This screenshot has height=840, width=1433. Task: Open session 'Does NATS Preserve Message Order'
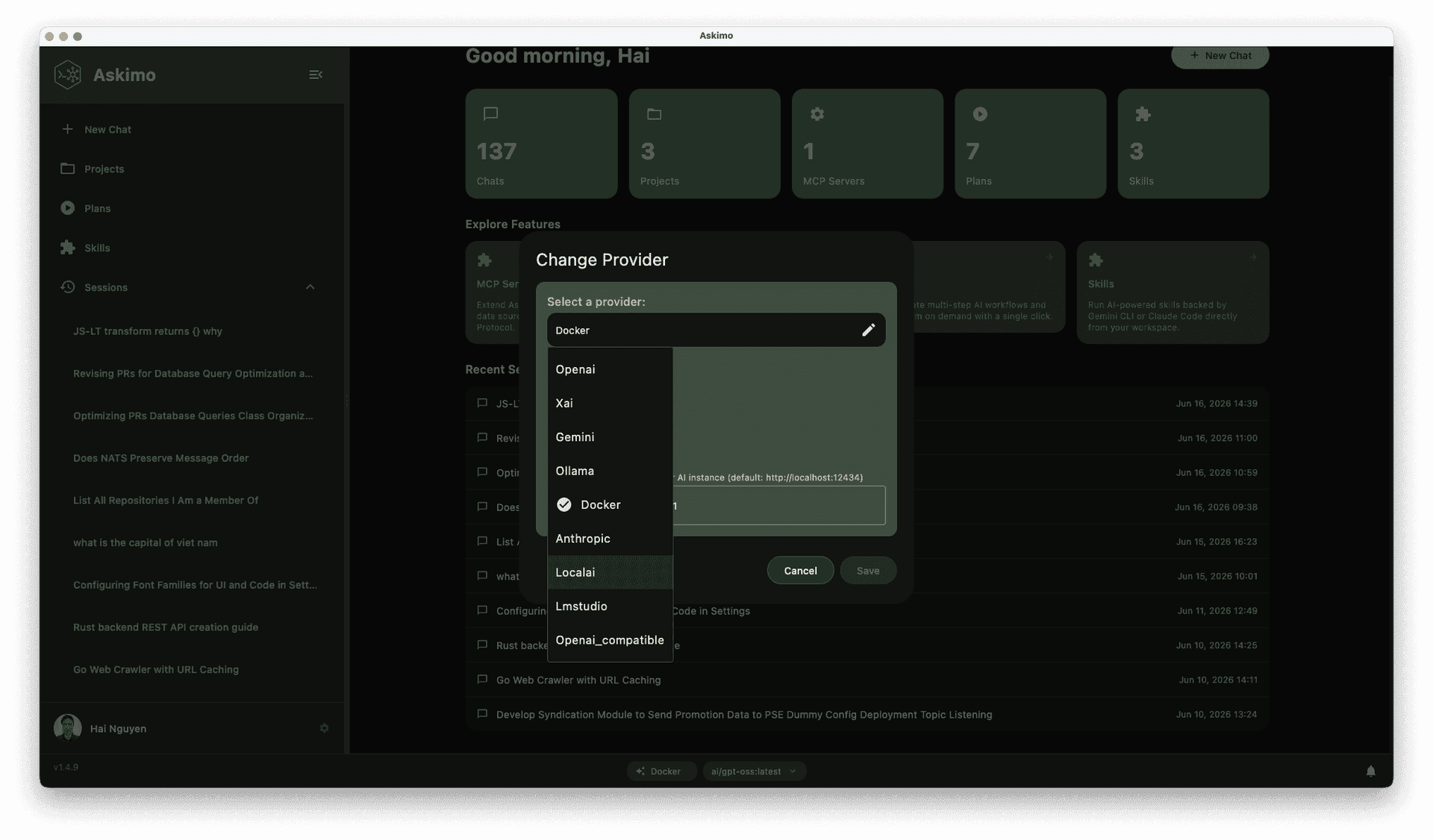pos(160,458)
